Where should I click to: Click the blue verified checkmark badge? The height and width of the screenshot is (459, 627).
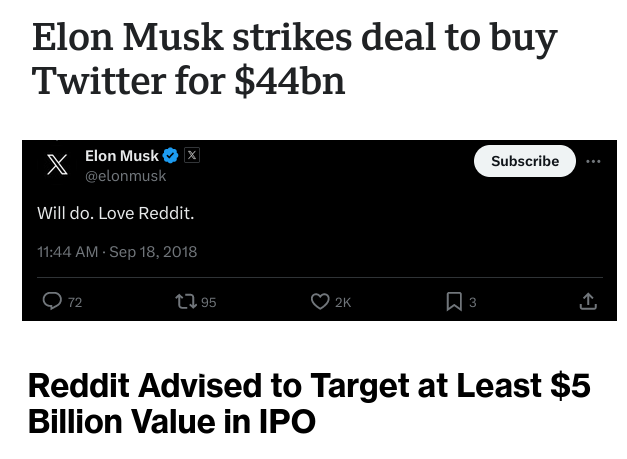pos(171,156)
